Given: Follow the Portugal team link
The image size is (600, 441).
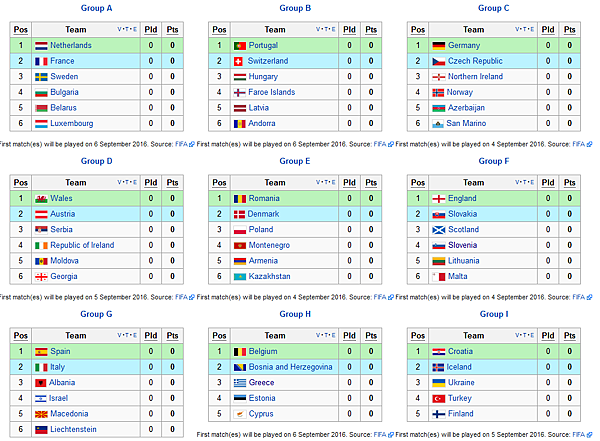Looking at the screenshot, I should 263,46.
